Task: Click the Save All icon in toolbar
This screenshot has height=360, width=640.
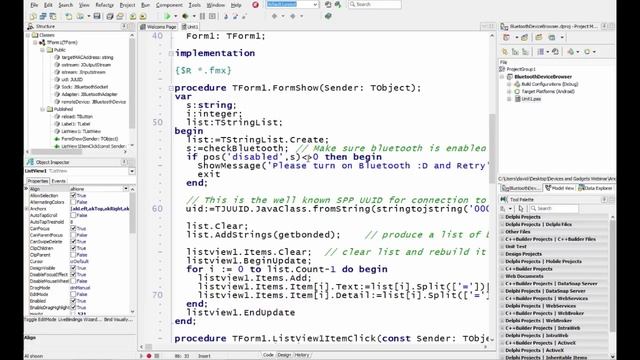Action: click(x=109, y=16)
